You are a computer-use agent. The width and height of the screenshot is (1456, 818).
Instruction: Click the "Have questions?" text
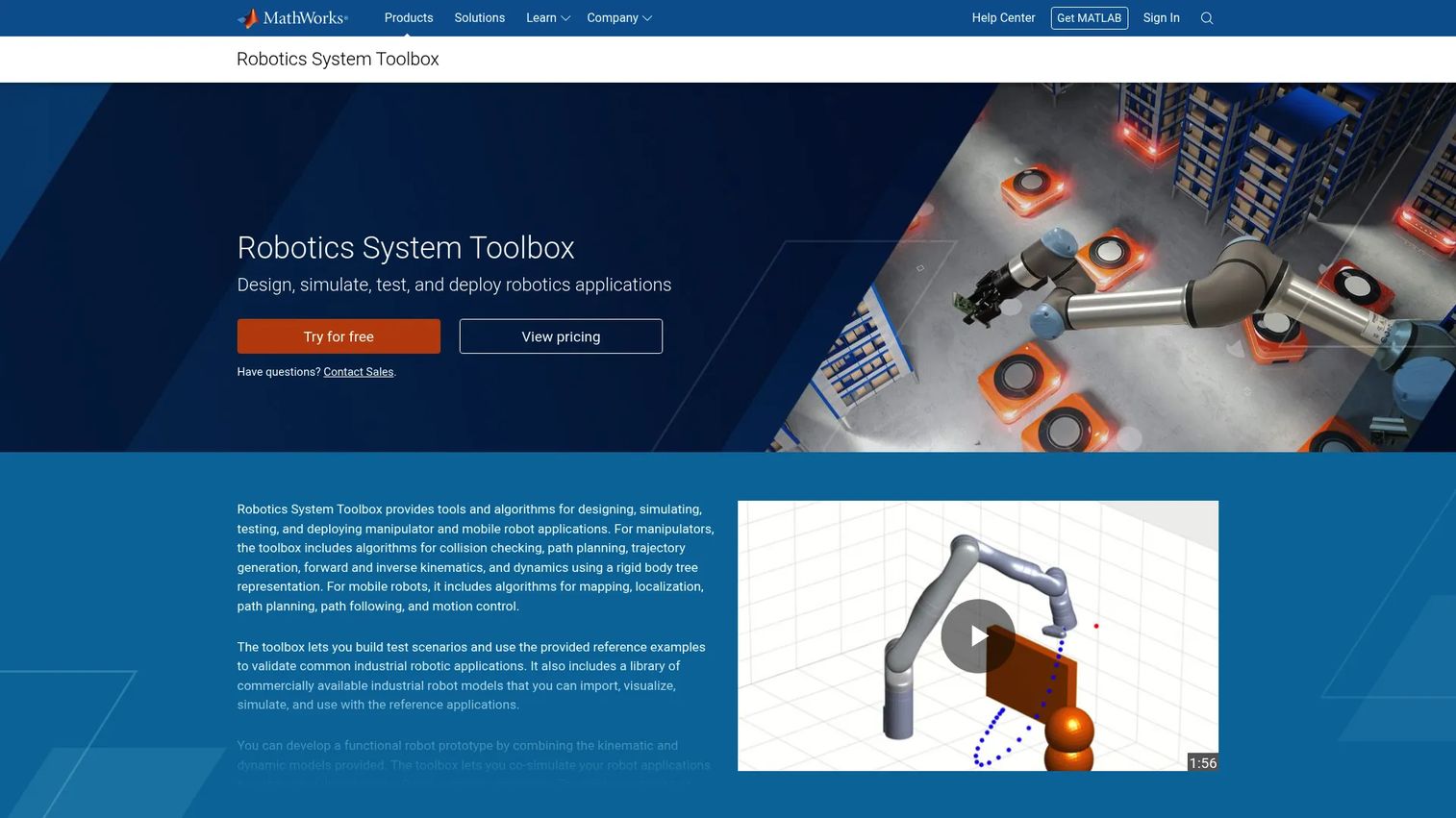point(279,372)
